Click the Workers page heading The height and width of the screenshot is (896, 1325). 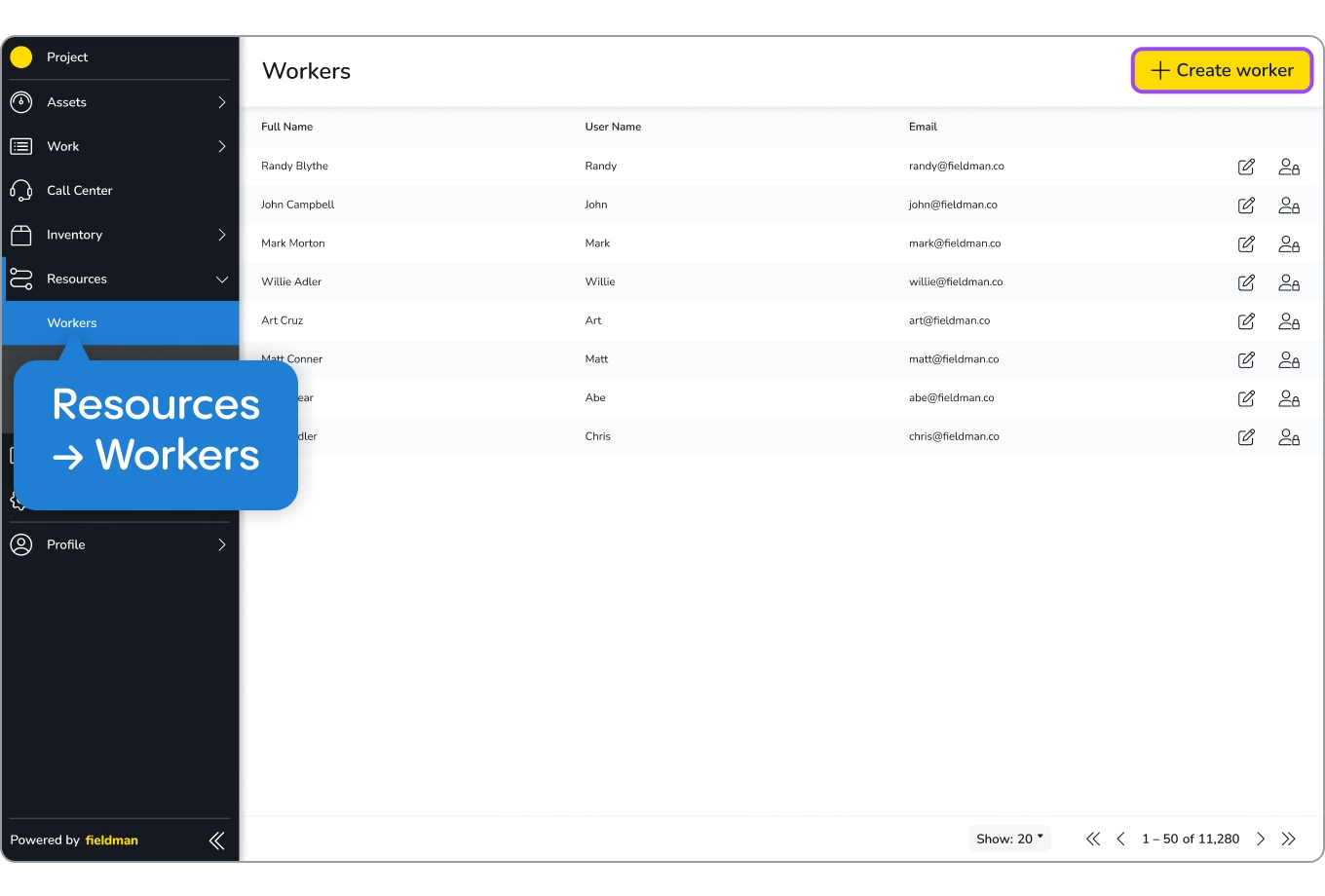(306, 71)
